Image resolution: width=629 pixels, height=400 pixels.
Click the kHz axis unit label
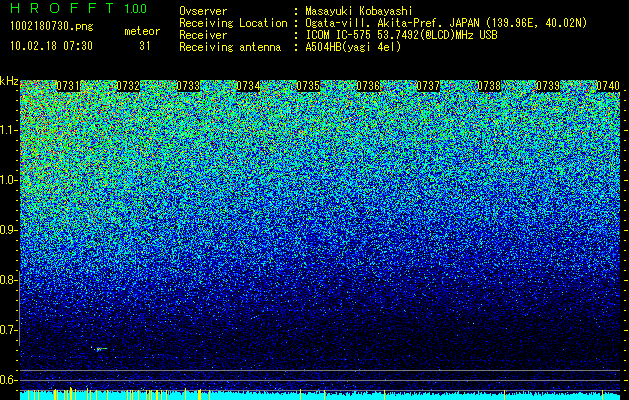[9, 81]
